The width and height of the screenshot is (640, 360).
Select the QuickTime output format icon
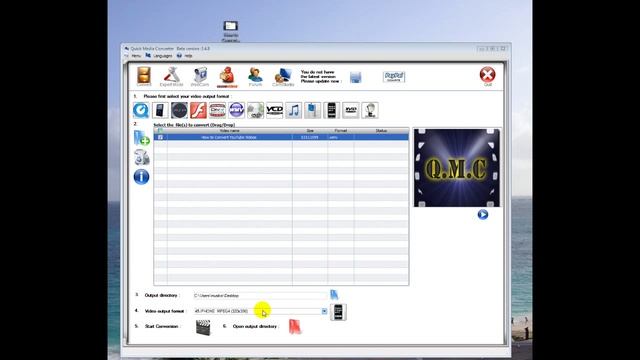pyautogui.click(x=141, y=110)
